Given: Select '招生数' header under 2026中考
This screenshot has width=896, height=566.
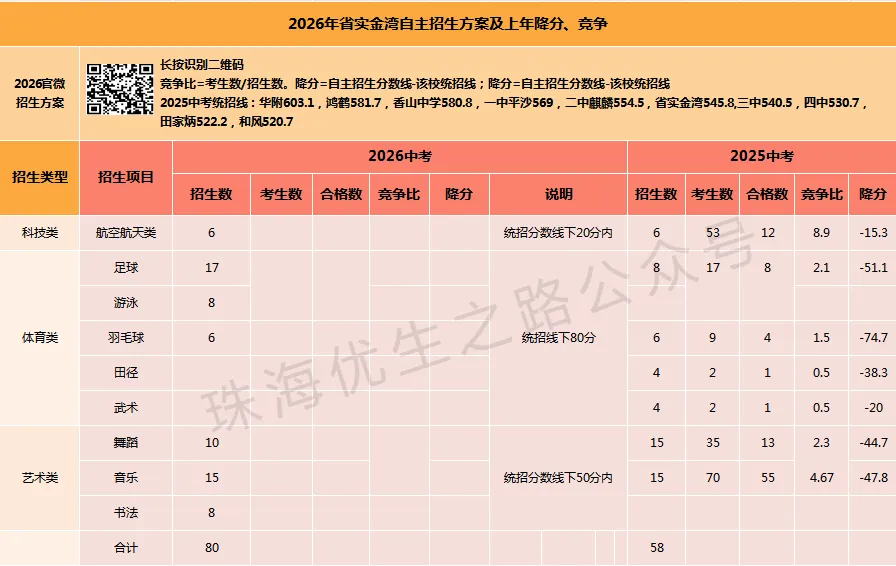Looking at the screenshot, I should (211, 194).
